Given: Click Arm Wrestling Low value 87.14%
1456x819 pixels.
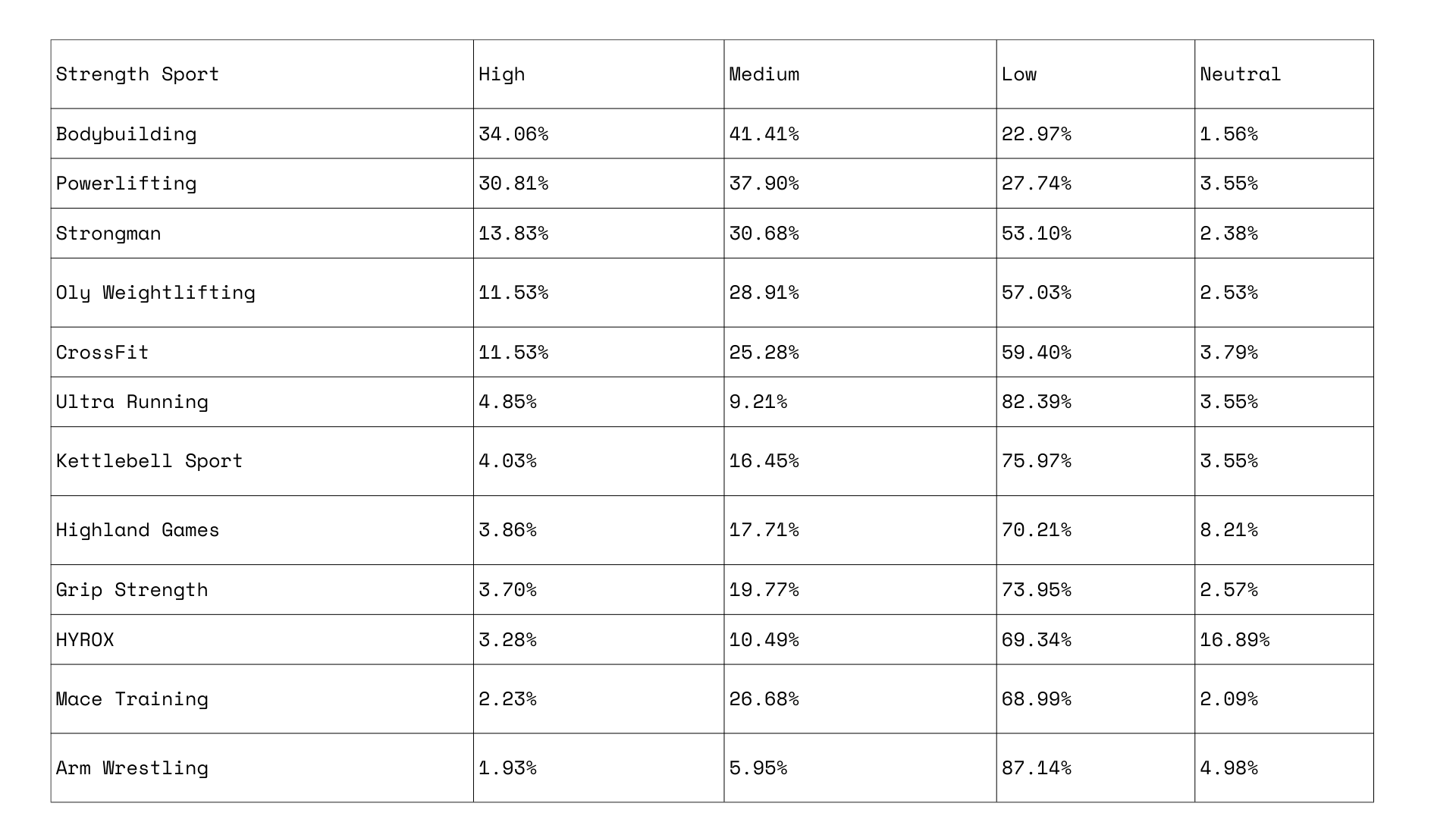Looking at the screenshot, I should tap(1036, 768).
